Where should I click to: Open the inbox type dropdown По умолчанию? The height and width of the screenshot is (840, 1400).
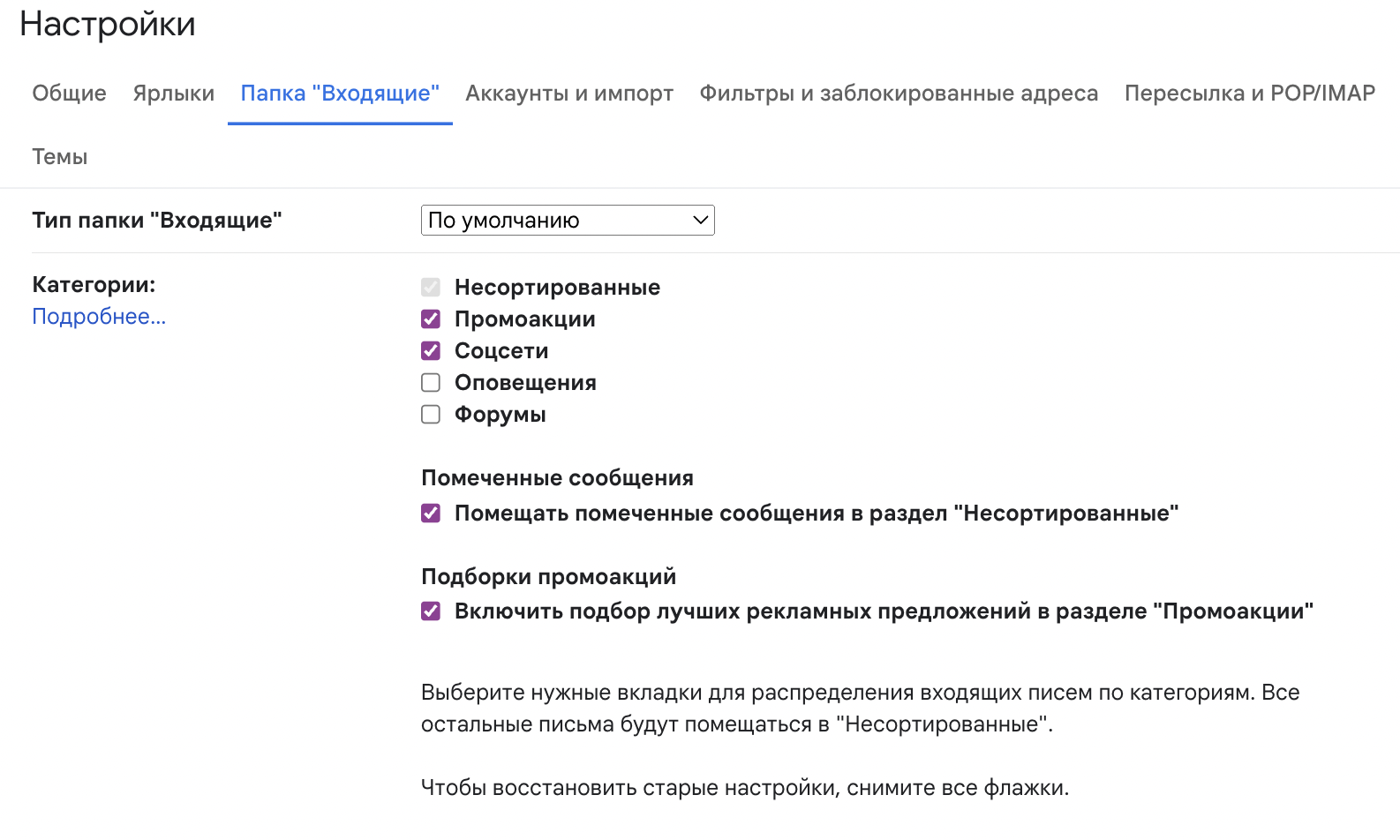(x=568, y=221)
